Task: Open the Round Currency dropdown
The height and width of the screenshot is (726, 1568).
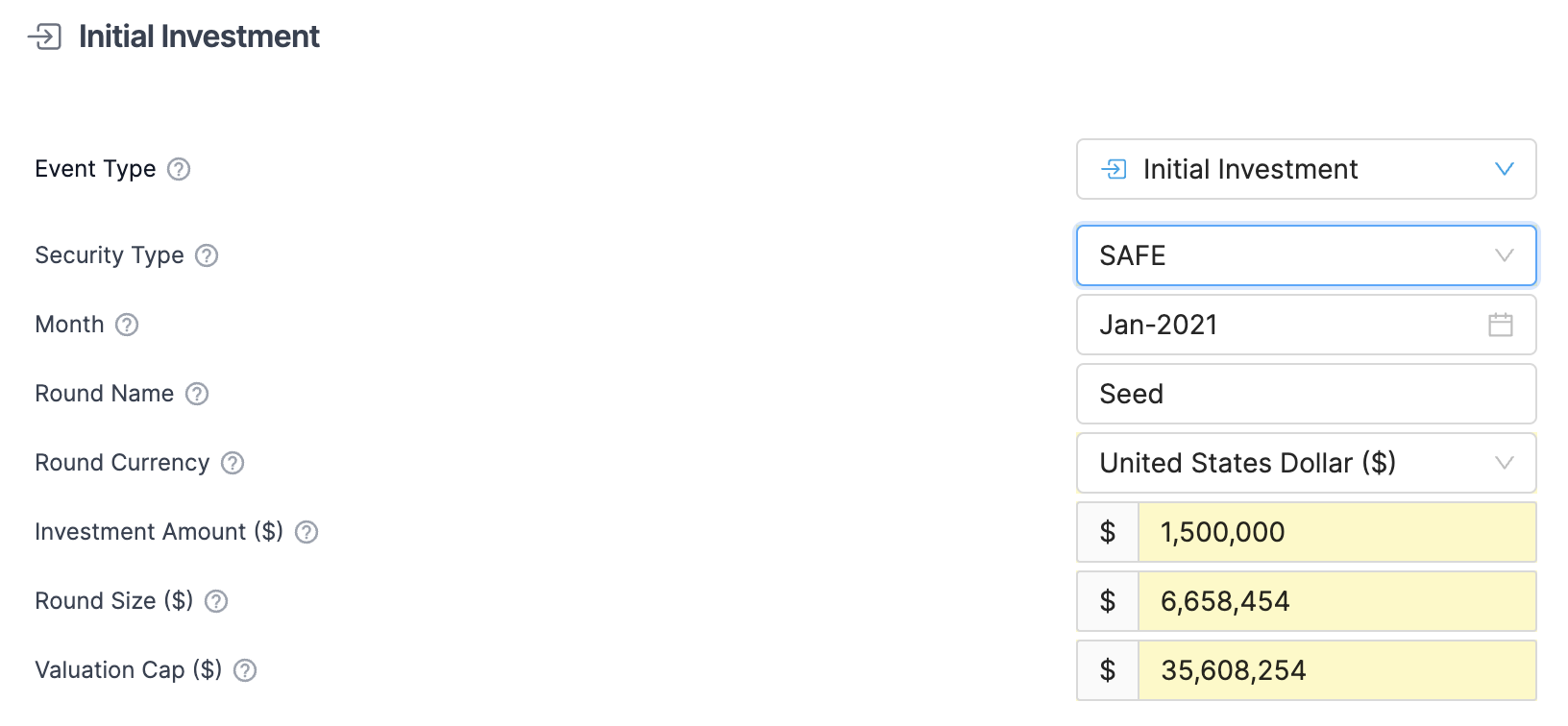Action: click(1306, 463)
